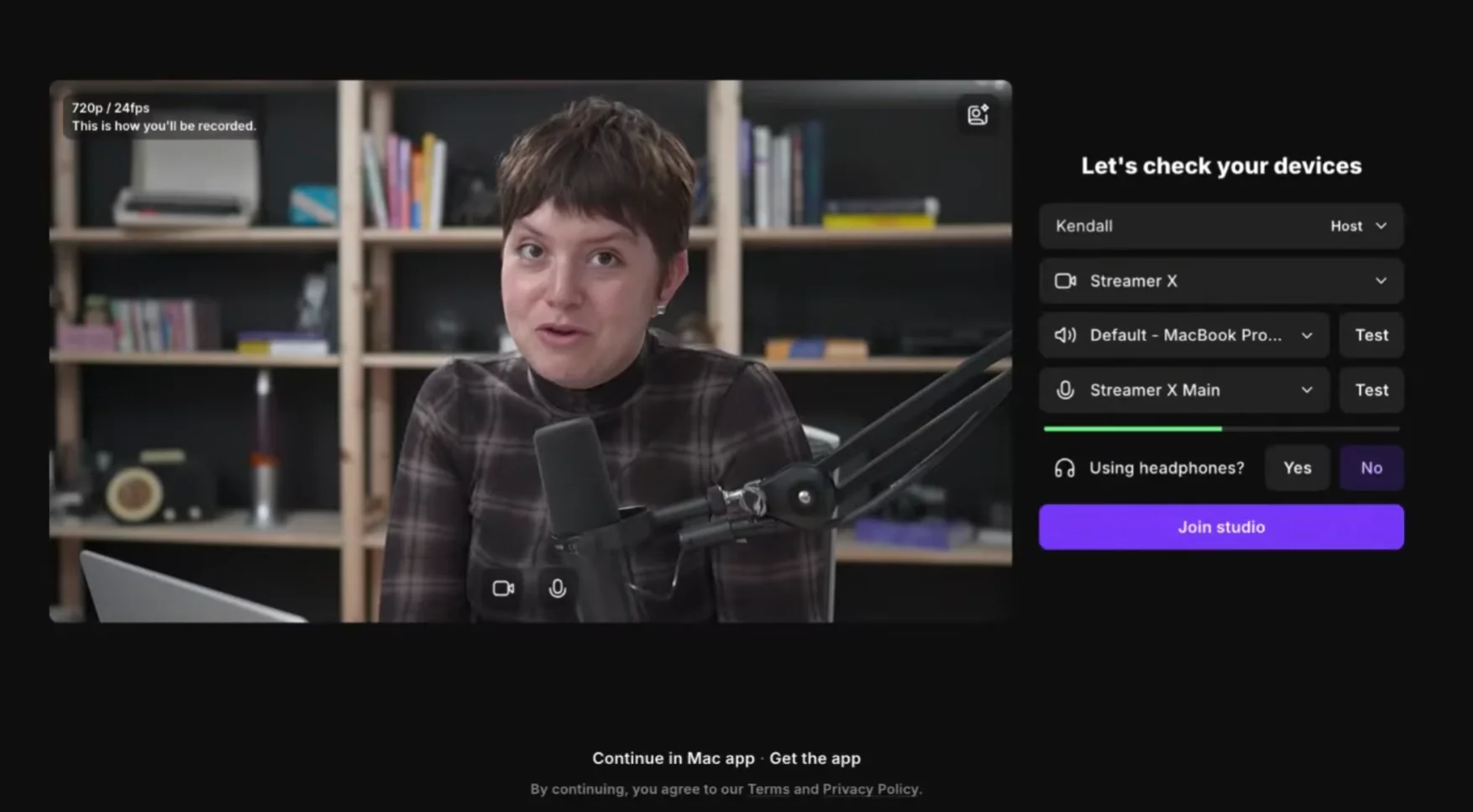This screenshot has width=1473, height=812.
Task: Expand the Streamer X Main microphone dropdown
Action: click(x=1307, y=390)
